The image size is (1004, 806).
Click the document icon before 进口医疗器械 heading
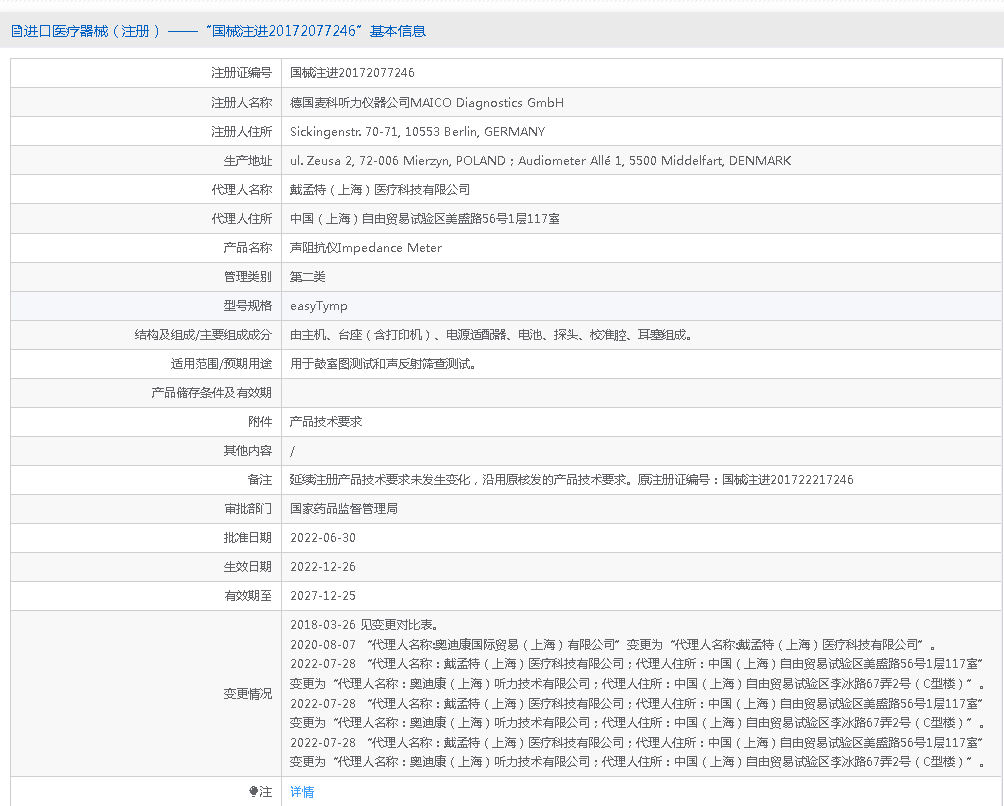[x=17, y=31]
